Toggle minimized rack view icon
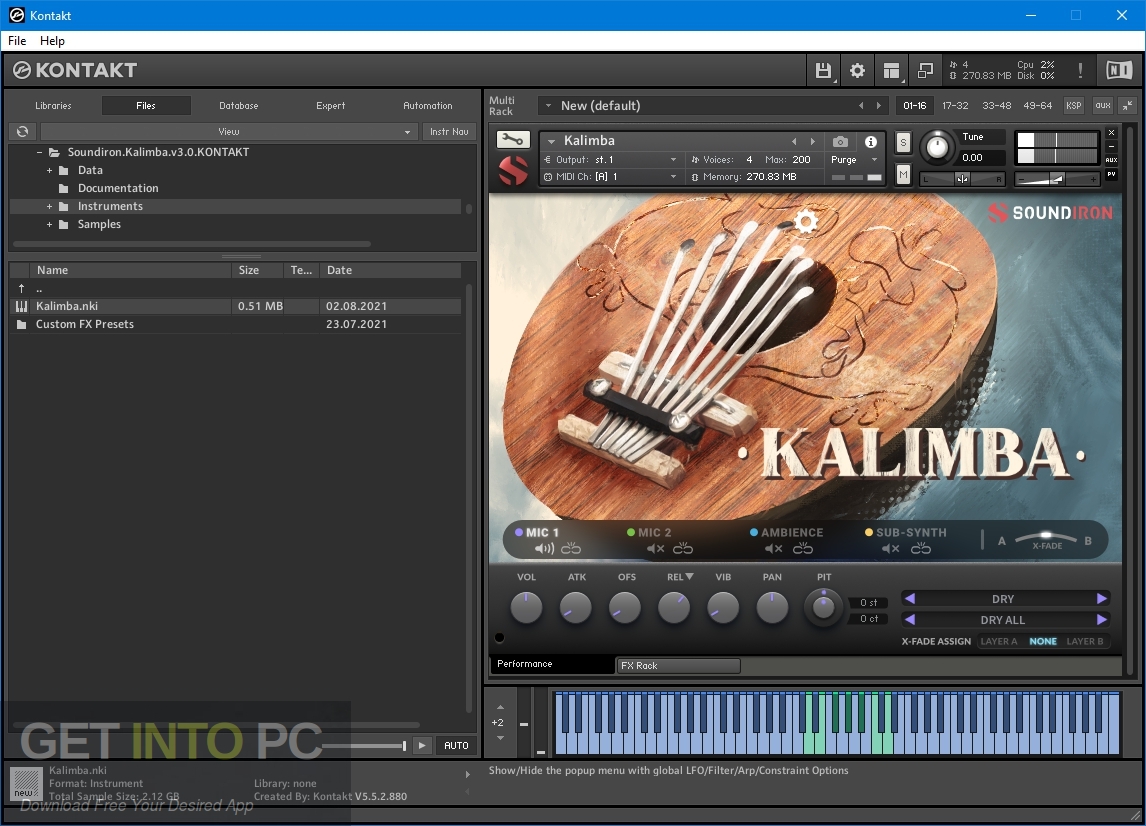Screen dimensions: 1146x826 point(925,70)
